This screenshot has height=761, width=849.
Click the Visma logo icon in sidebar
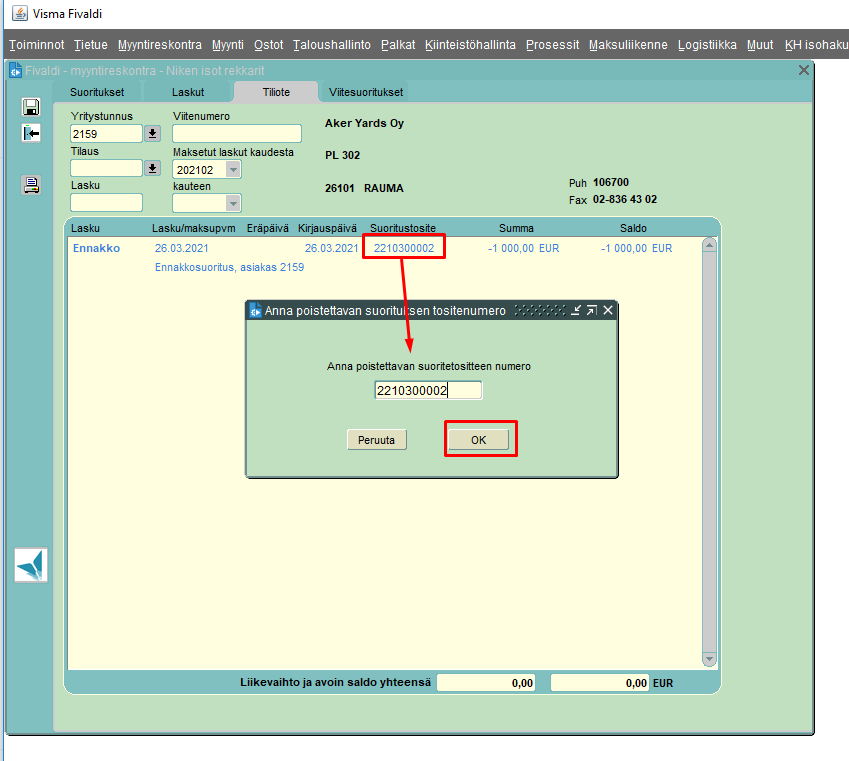(31, 565)
